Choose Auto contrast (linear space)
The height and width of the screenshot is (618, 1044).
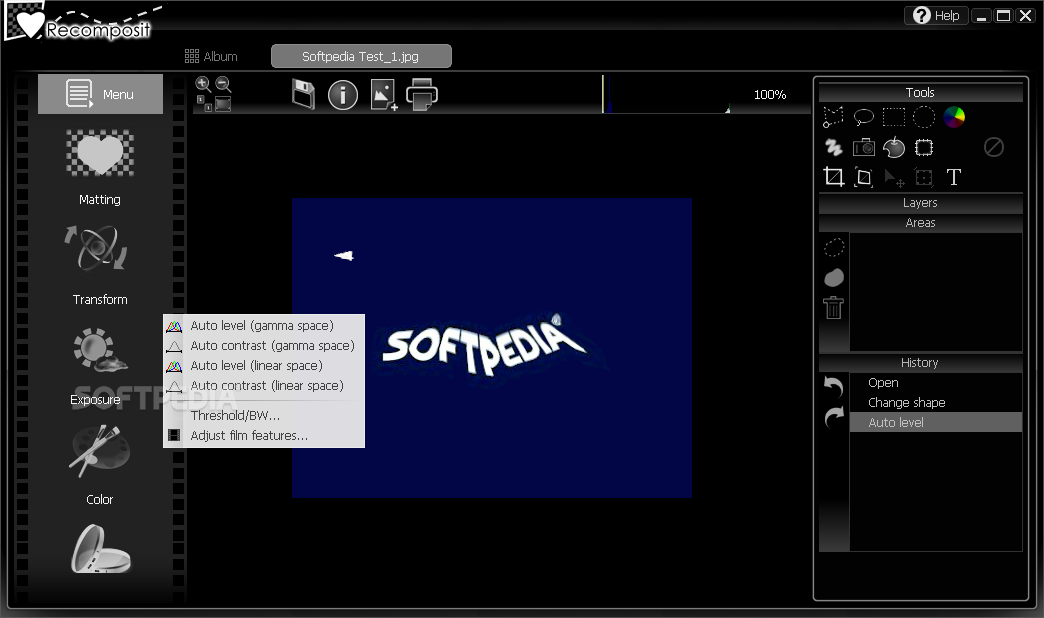(264, 386)
